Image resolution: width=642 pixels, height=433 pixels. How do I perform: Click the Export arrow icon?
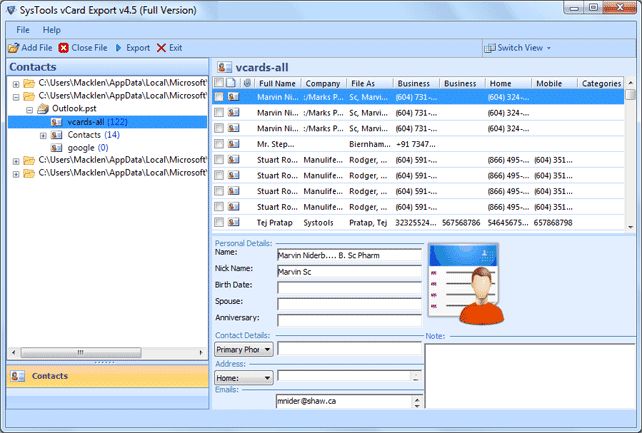119,47
